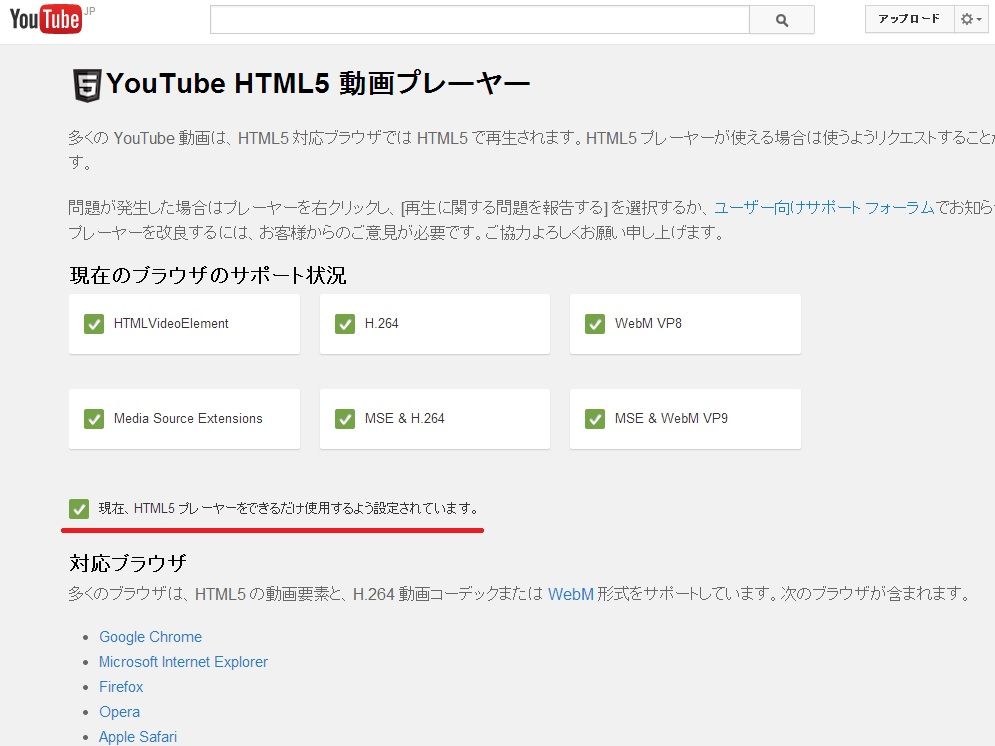Click the HTMLVideoElement label text
Screen dimensions: 995x746
tap(171, 324)
